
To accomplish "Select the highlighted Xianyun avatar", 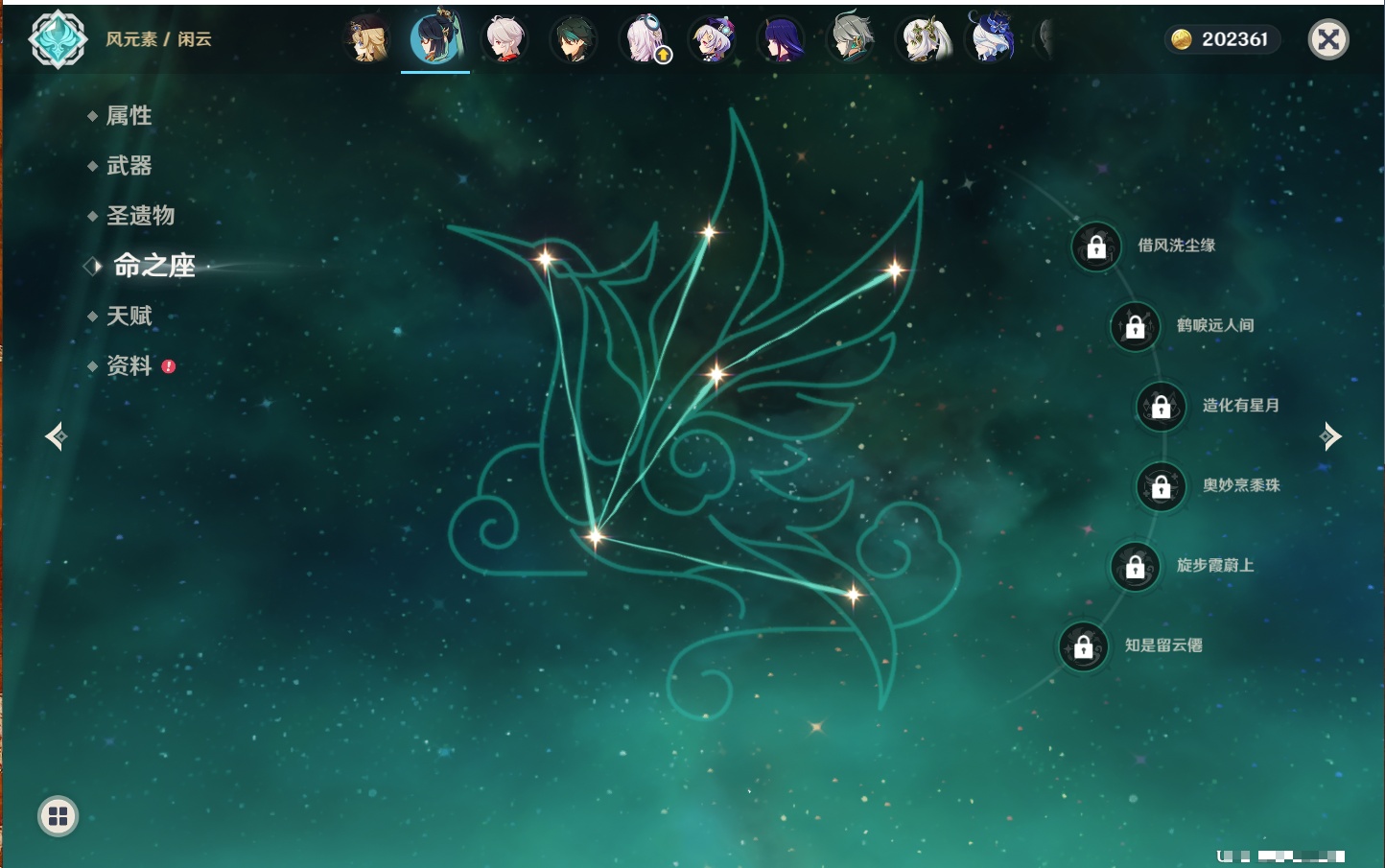I will [x=435, y=38].
